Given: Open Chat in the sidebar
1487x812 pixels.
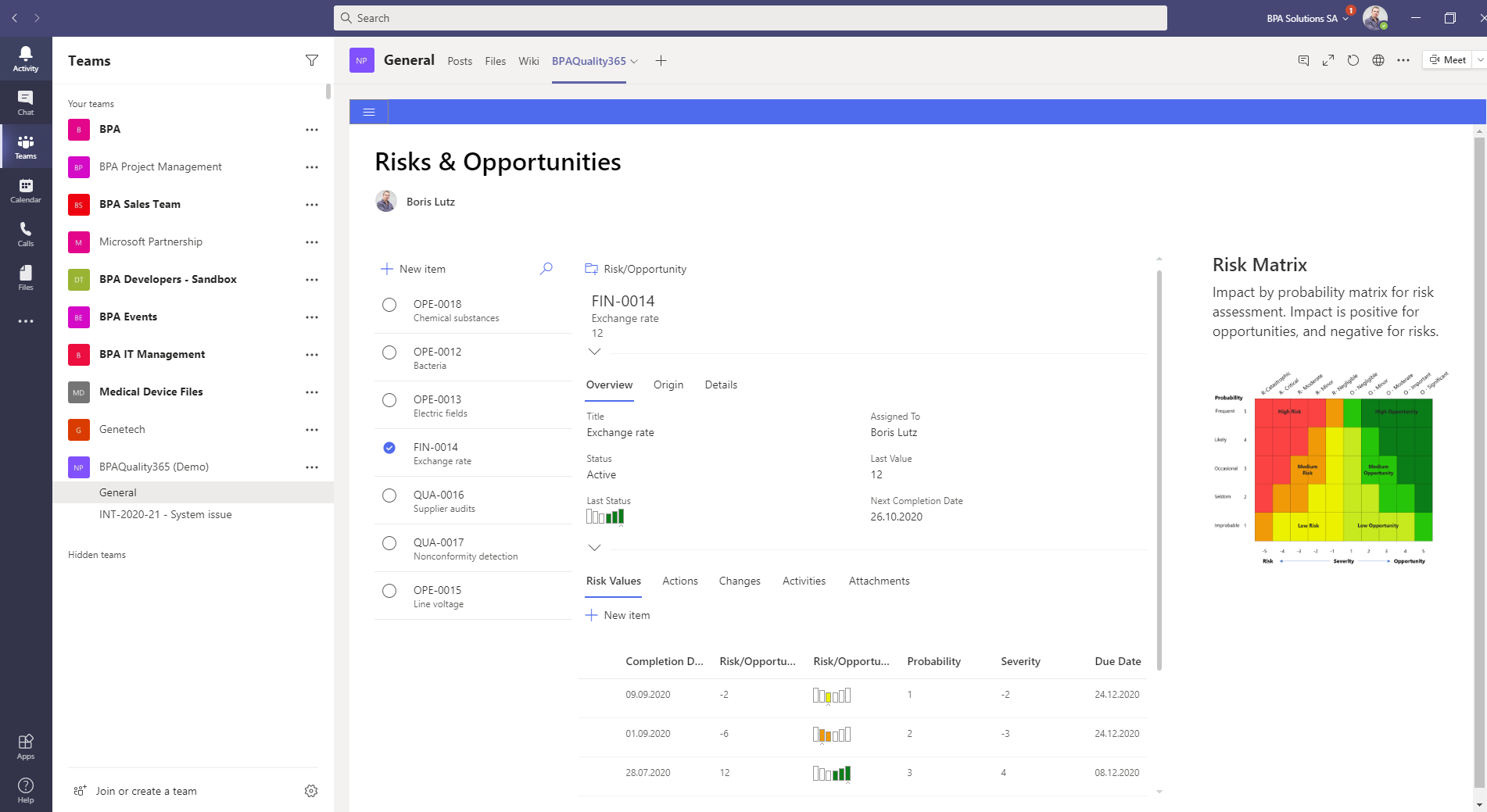Looking at the screenshot, I should pos(26,102).
